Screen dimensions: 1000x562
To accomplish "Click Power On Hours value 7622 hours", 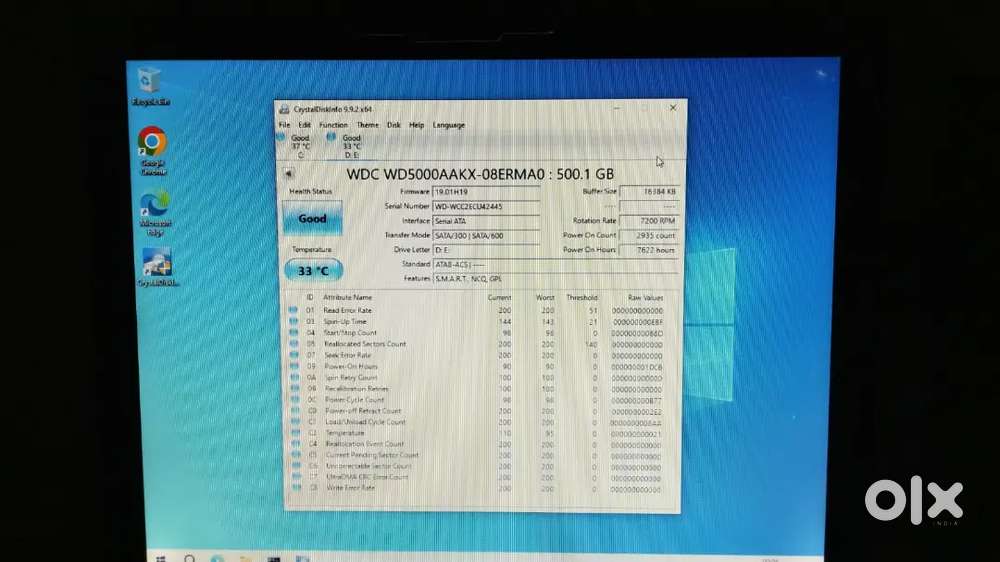I will point(649,250).
